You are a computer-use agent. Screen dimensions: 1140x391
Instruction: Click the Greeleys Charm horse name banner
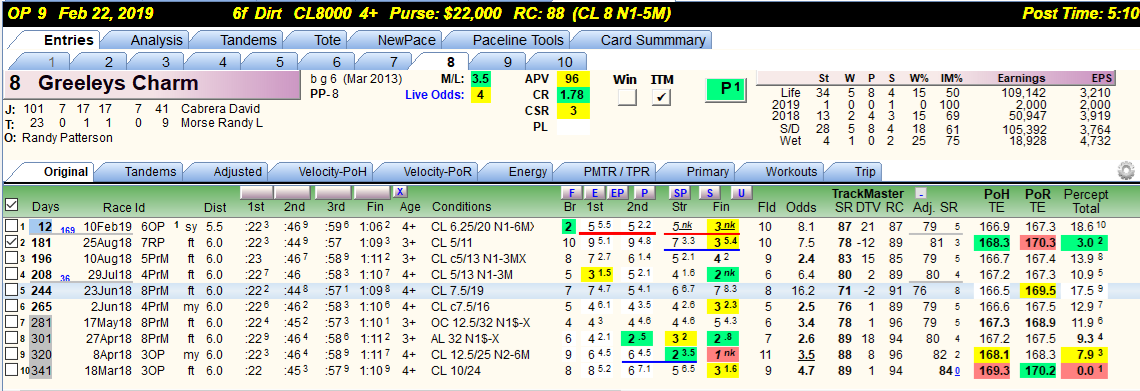[x=152, y=84]
